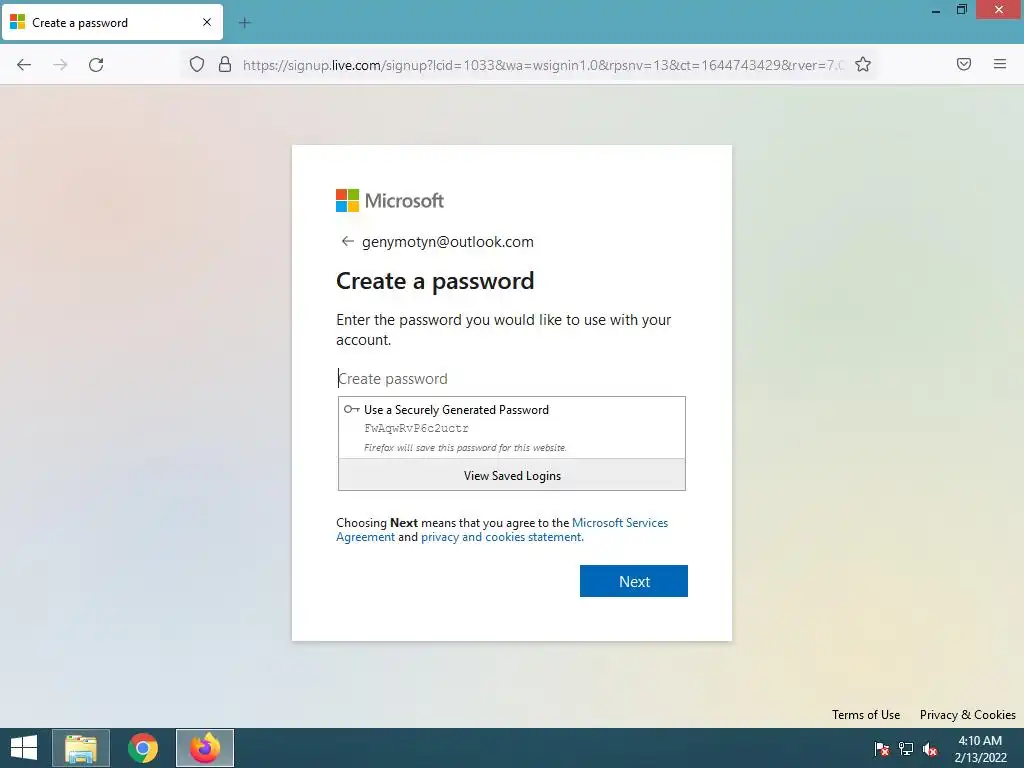Click the taskbar clock showing 4:10 AM
The height and width of the screenshot is (768, 1024).
click(980, 748)
